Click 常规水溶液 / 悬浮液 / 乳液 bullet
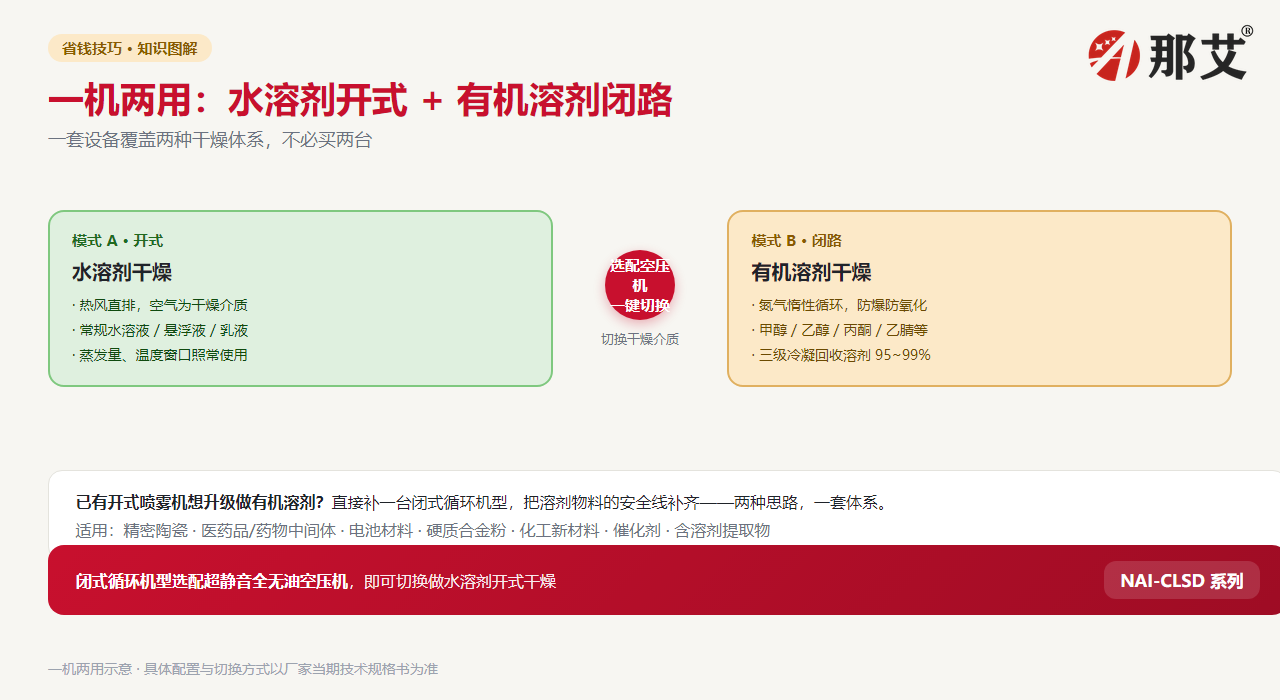Viewport: 1280px width, 700px height. (x=160, y=330)
